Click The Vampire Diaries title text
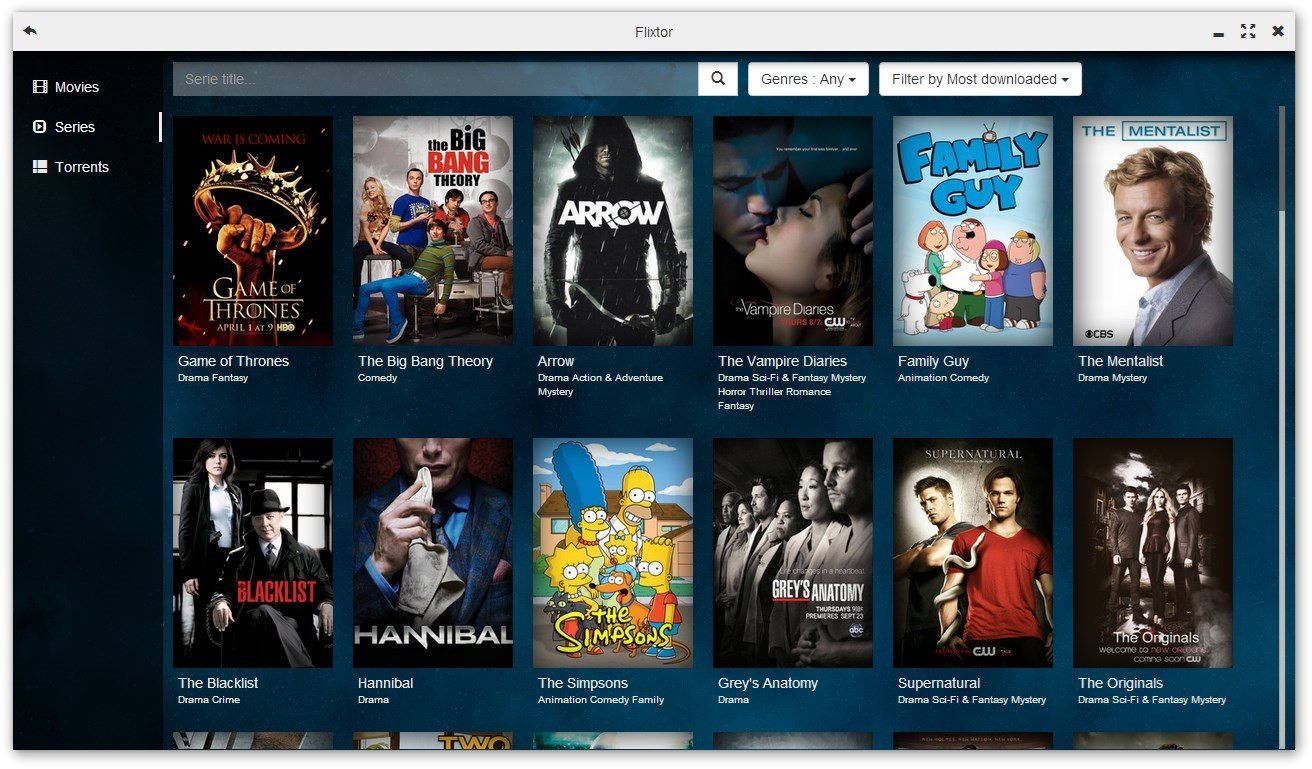 [782, 361]
